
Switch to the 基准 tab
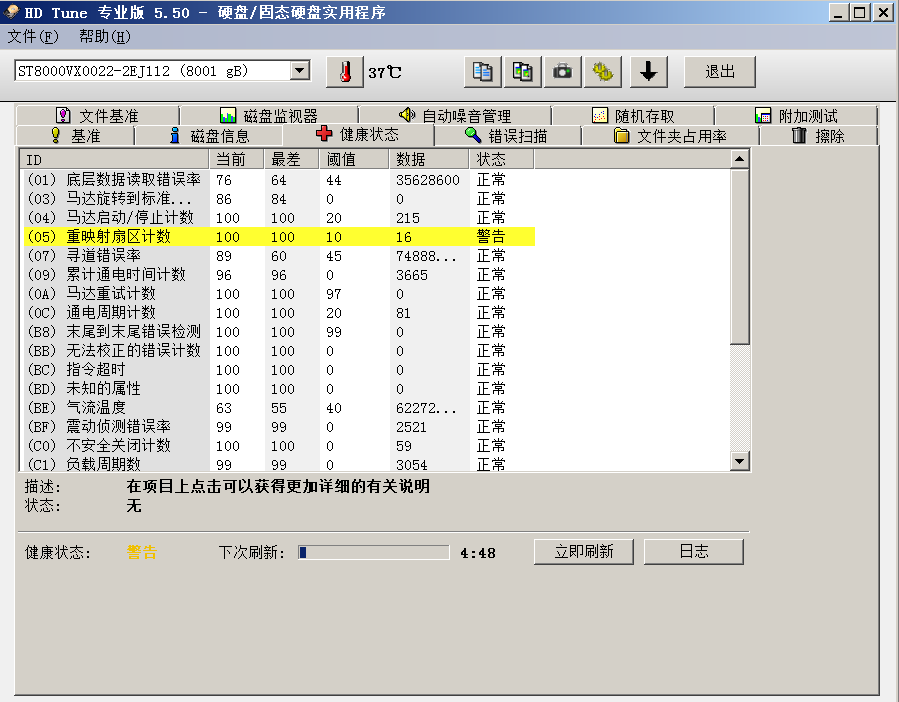tap(76, 136)
